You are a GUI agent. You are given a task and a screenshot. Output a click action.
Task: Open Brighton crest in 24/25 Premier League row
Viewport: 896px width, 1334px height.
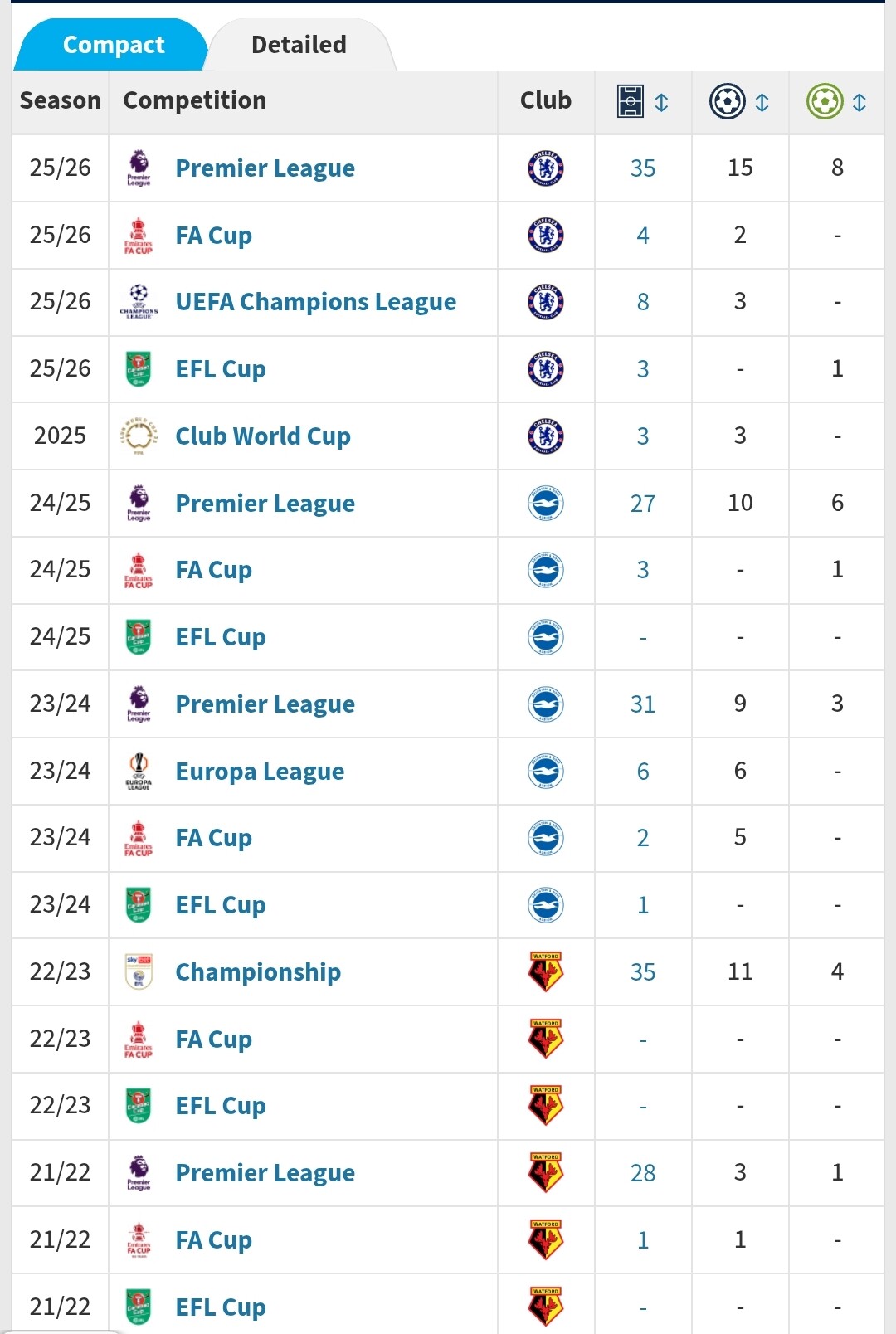[x=546, y=503]
